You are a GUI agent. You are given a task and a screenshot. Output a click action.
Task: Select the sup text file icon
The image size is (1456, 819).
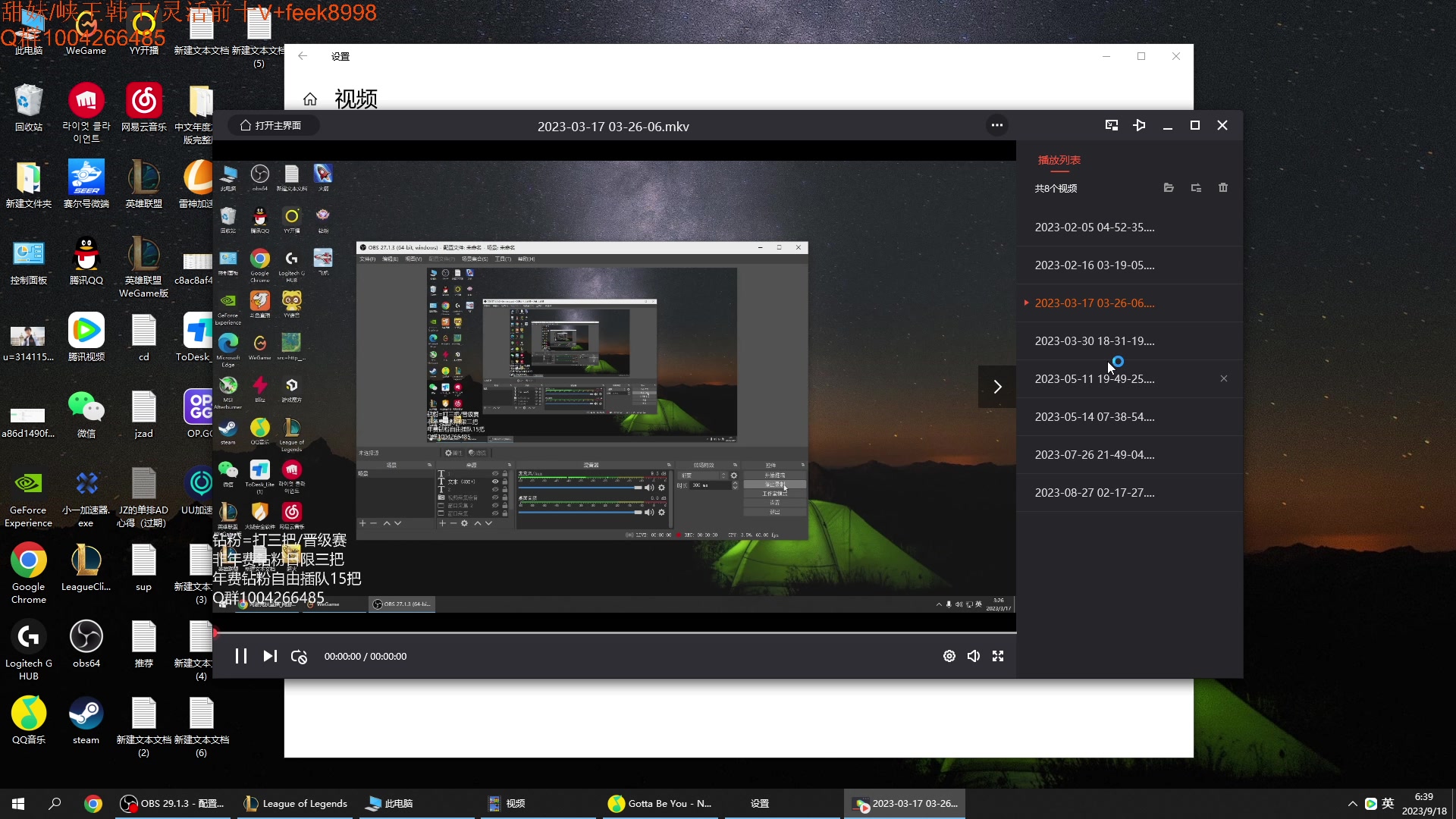pyautogui.click(x=144, y=567)
